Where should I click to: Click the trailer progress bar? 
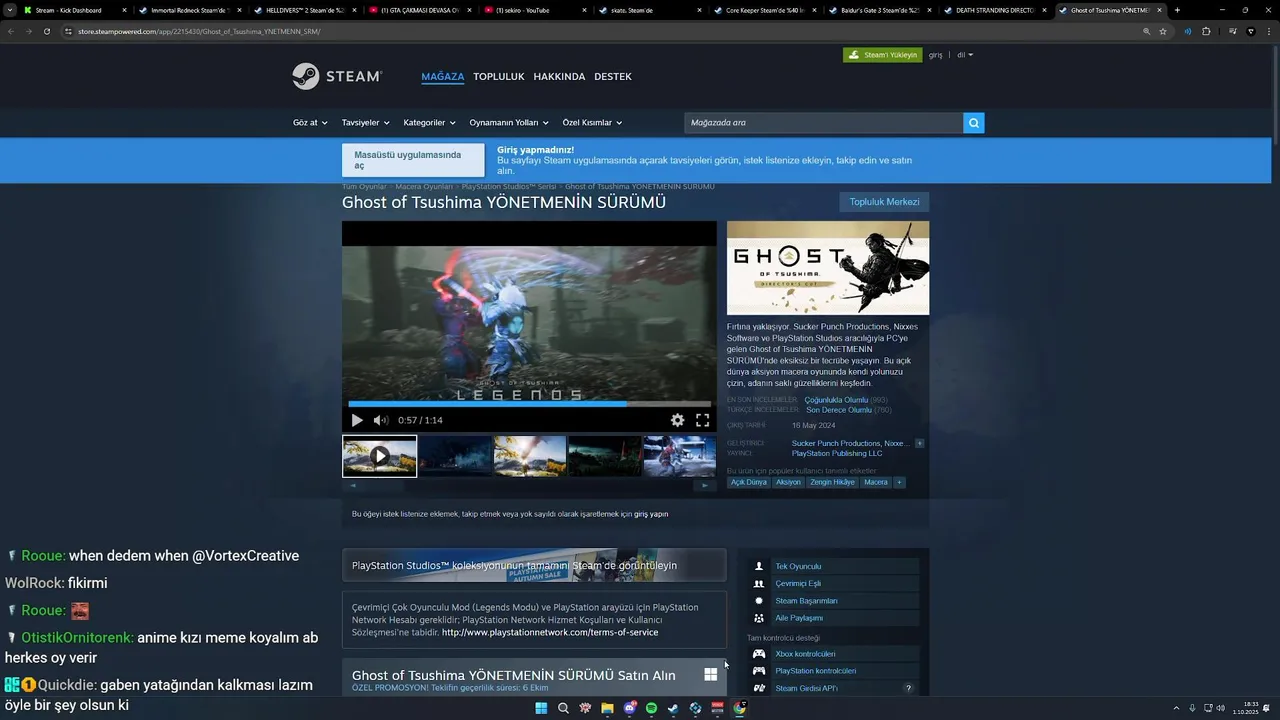coord(529,404)
